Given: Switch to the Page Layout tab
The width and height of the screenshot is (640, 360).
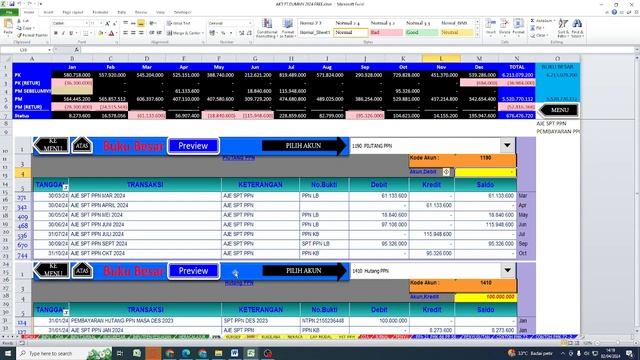Looking at the screenshot, I should [x=73, y=13].
